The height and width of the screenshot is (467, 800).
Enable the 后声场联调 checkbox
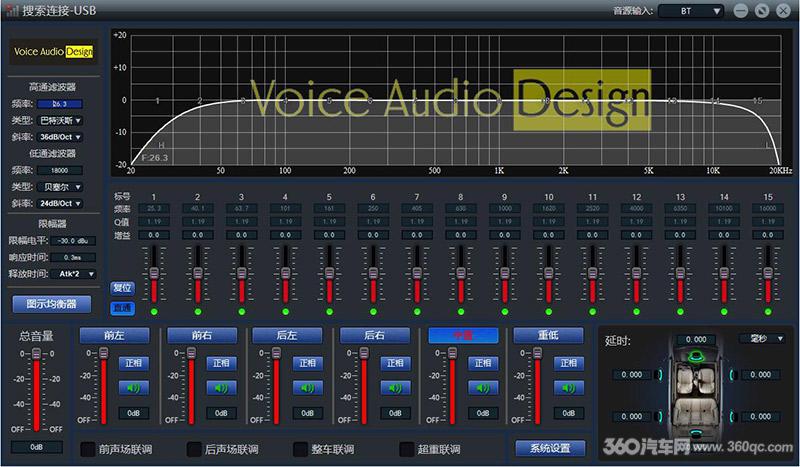(194, 449)
